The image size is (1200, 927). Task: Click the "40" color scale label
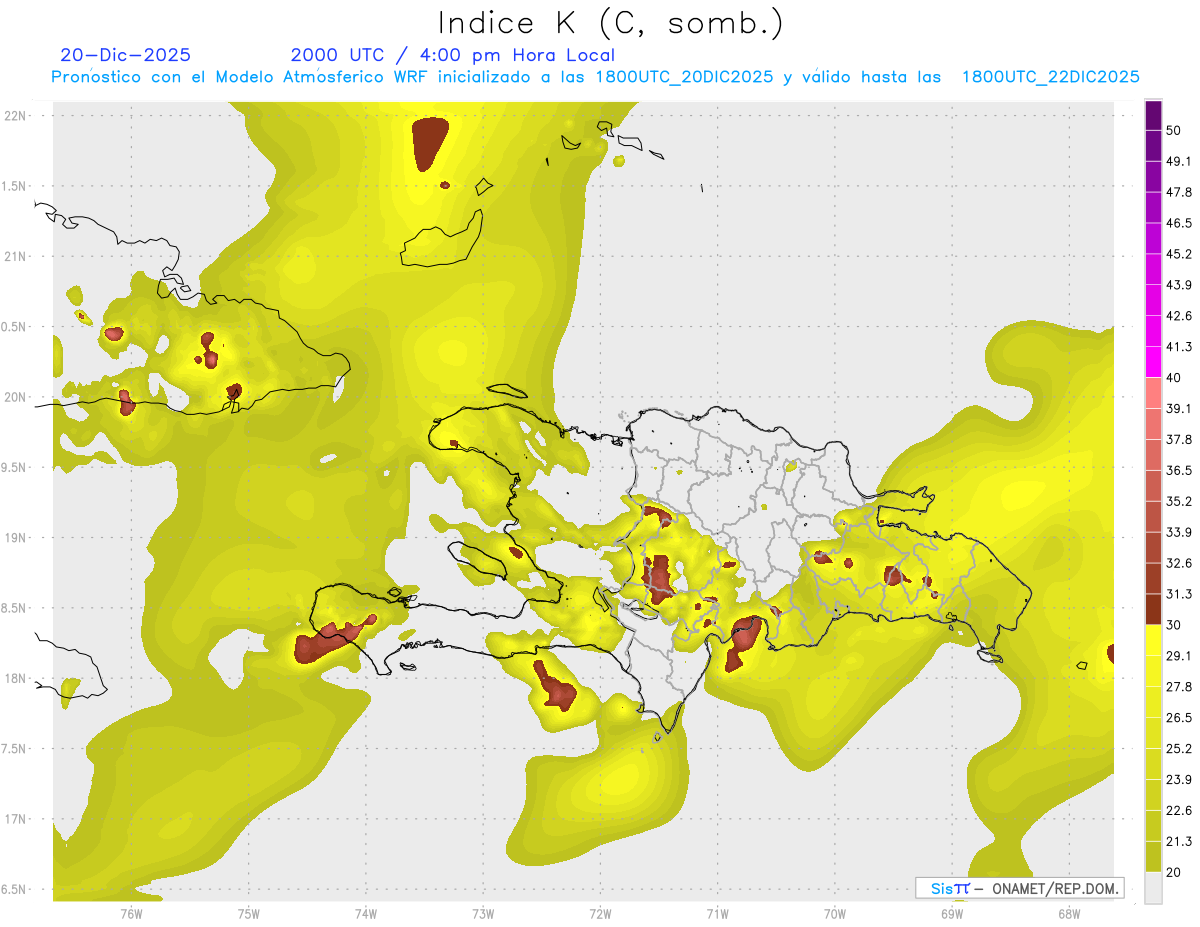1175,378
